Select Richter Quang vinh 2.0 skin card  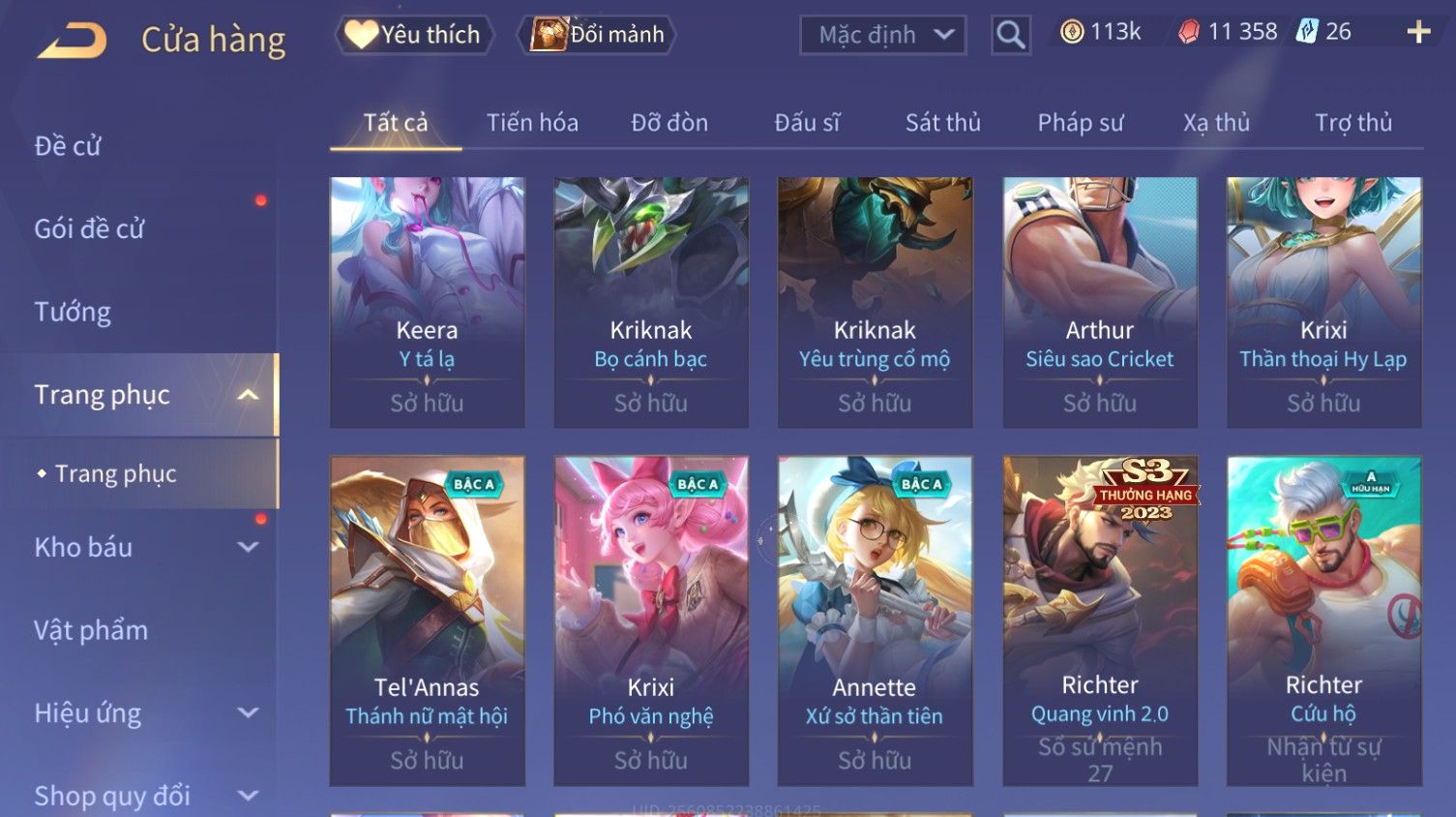(x=1100, y=620)
